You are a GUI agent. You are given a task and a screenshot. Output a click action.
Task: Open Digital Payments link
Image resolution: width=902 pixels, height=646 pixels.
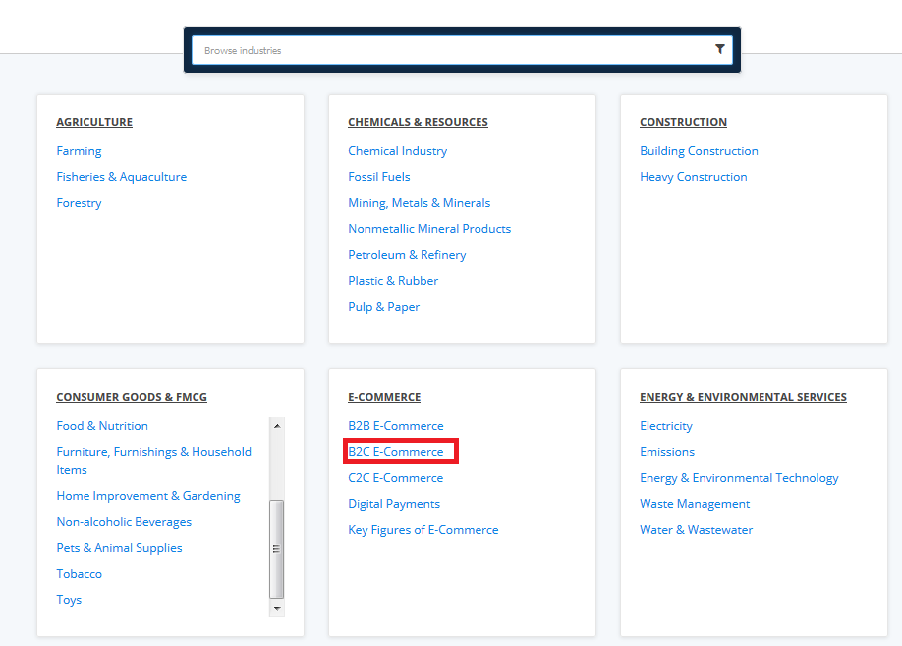tap(394, 504)
